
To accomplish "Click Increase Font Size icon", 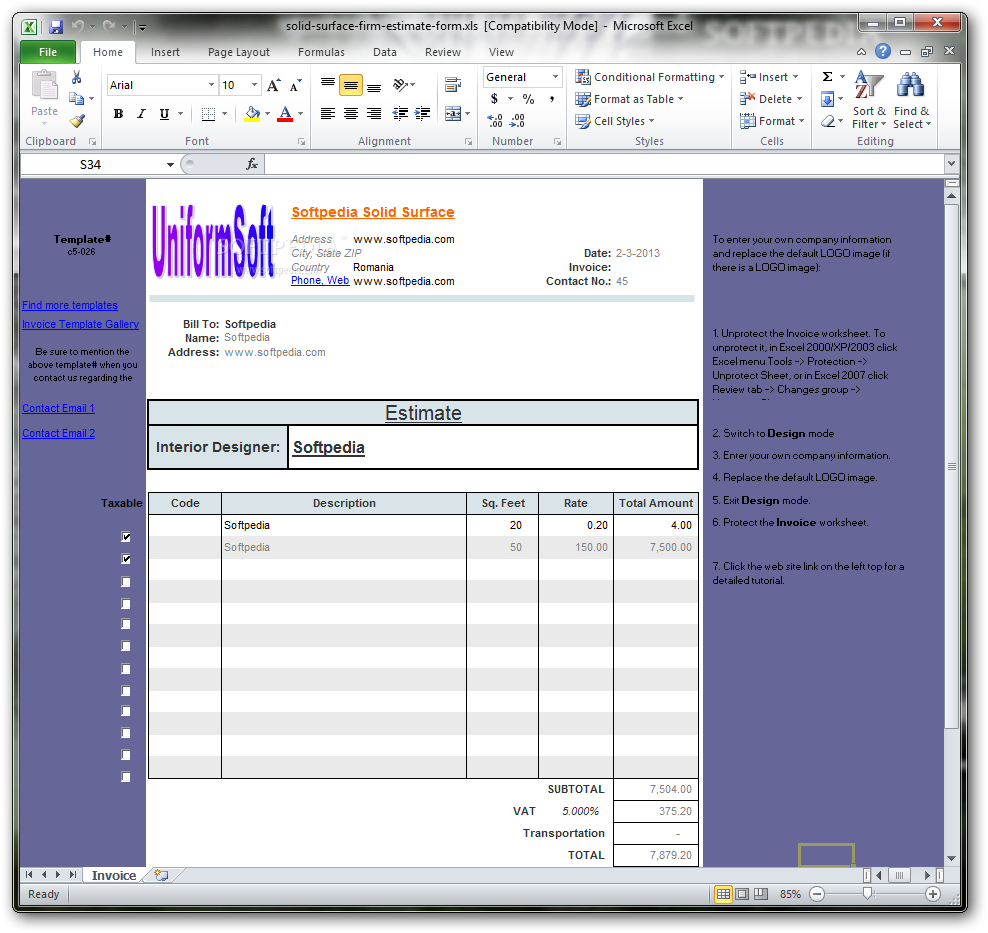I will (273, 85).
